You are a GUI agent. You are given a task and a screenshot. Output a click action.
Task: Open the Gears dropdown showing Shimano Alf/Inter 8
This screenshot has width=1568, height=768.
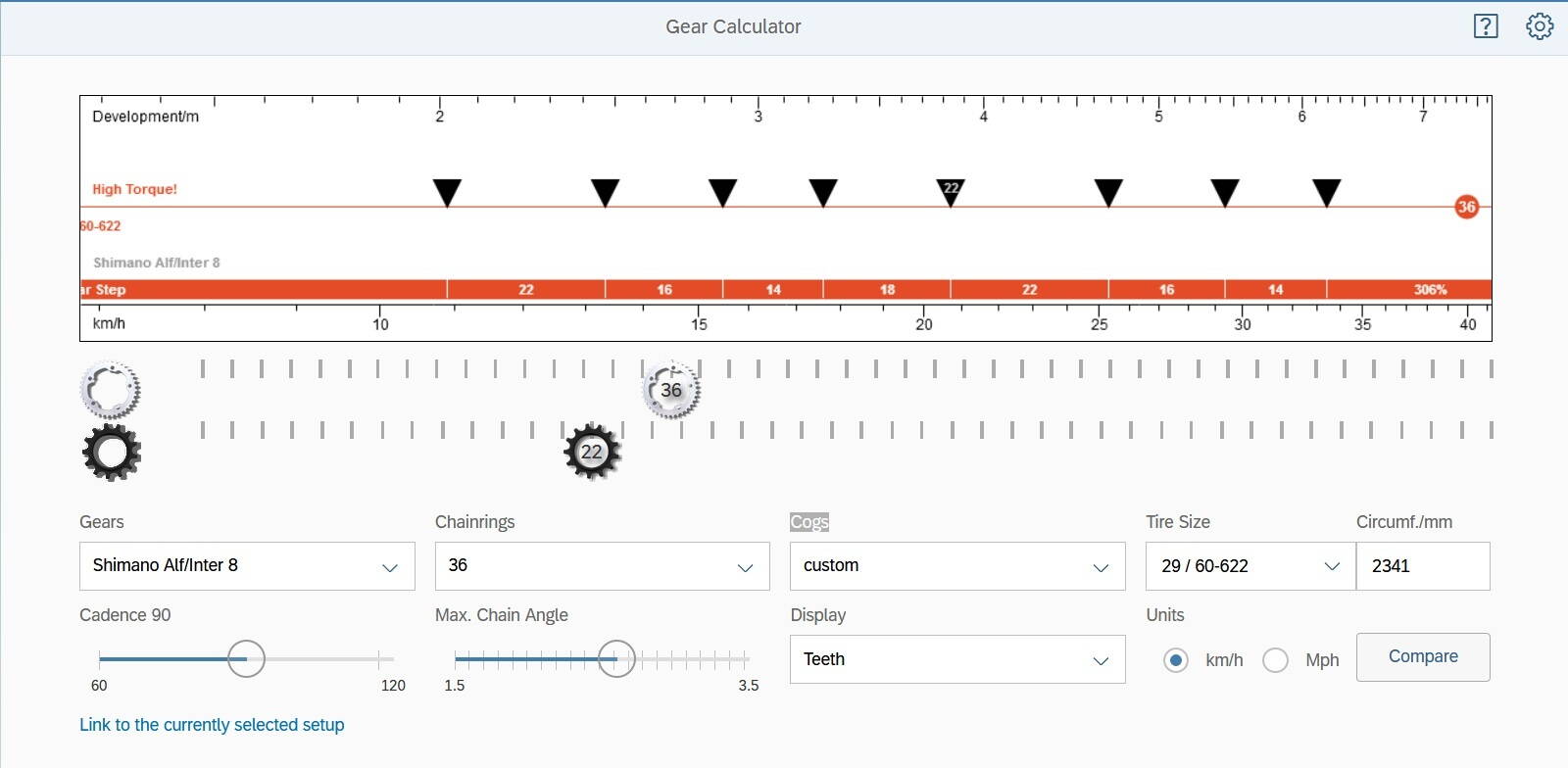coord(247,566)
